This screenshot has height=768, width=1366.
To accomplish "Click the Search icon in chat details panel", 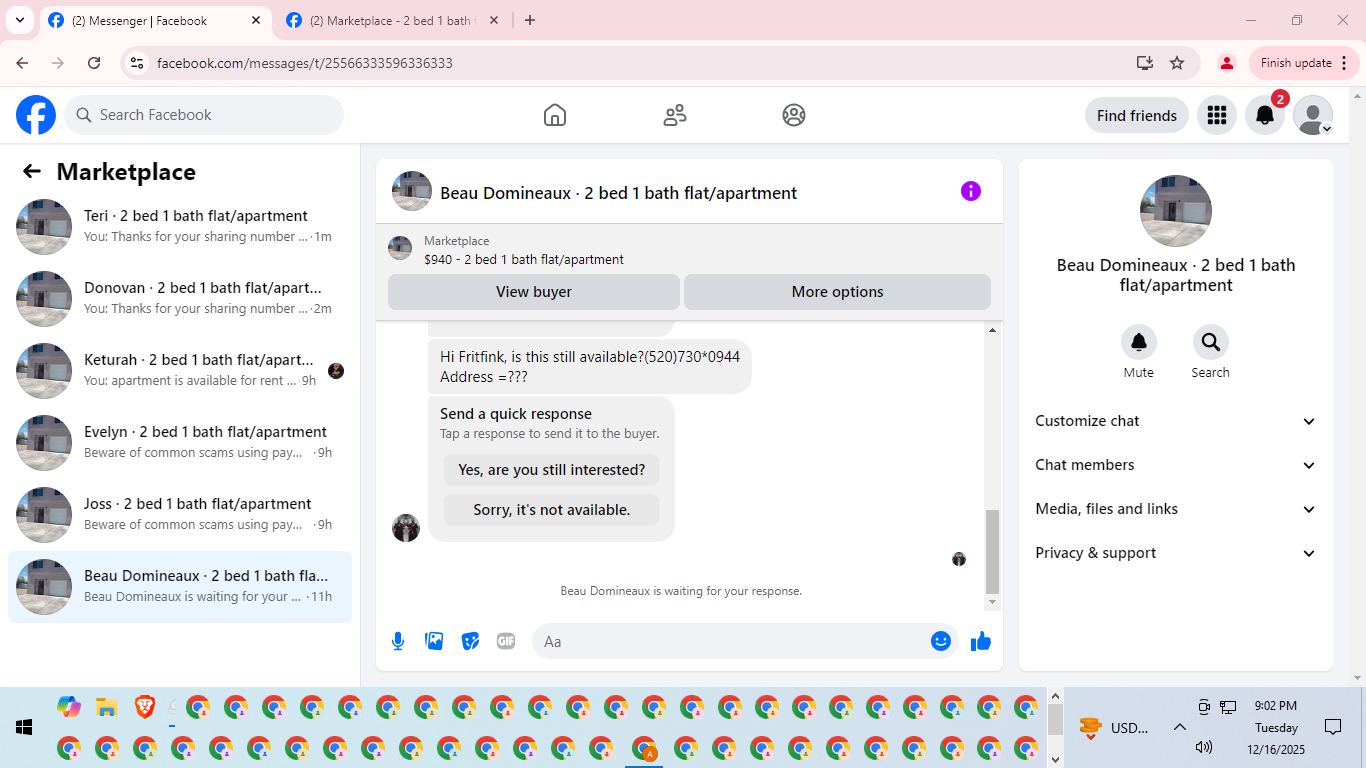I will click(1211, 343).
